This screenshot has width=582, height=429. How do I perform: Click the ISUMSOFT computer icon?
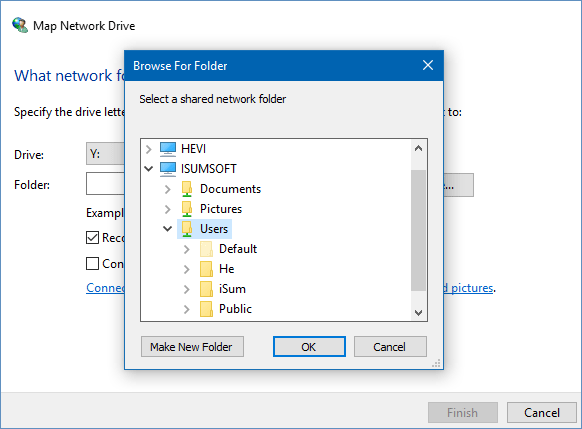[x=168, y=169]
